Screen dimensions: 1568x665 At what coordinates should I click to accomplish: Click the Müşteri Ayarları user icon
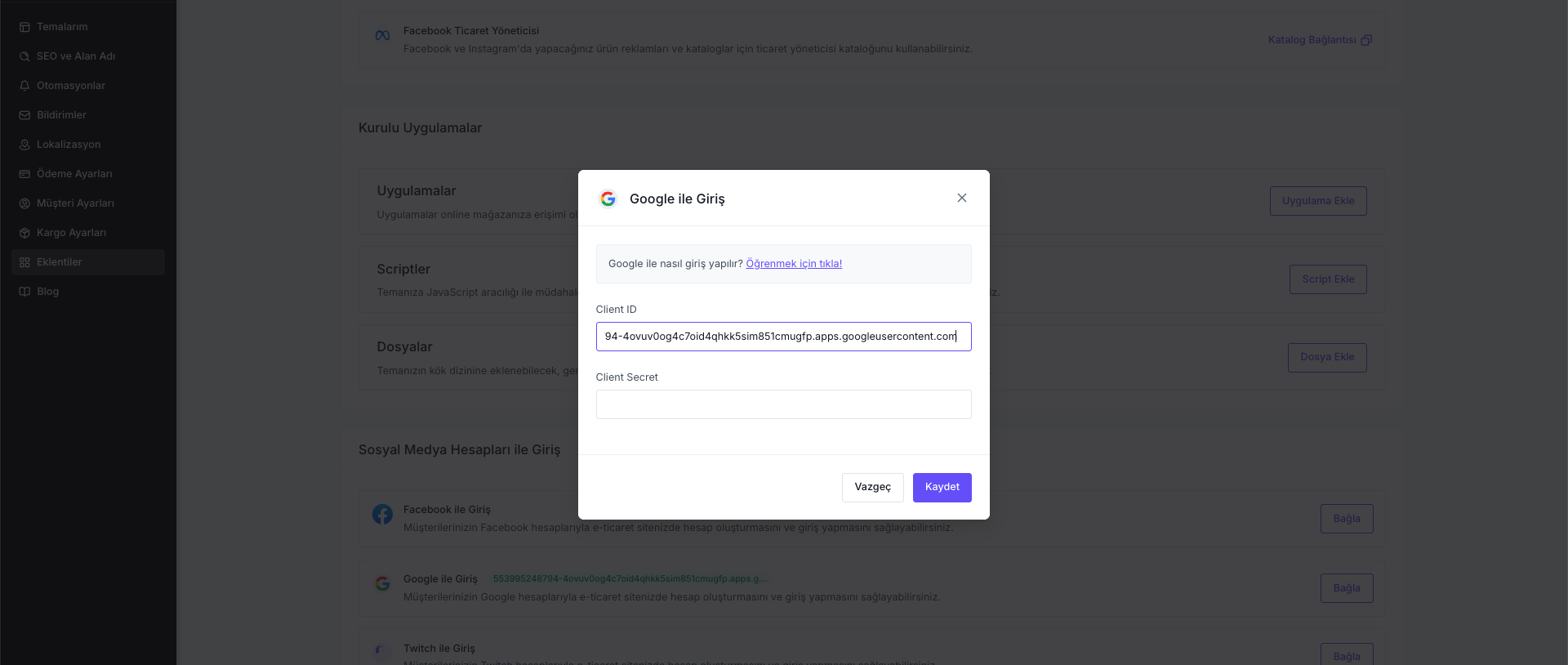pyautogui.click(x=24, y=203)
